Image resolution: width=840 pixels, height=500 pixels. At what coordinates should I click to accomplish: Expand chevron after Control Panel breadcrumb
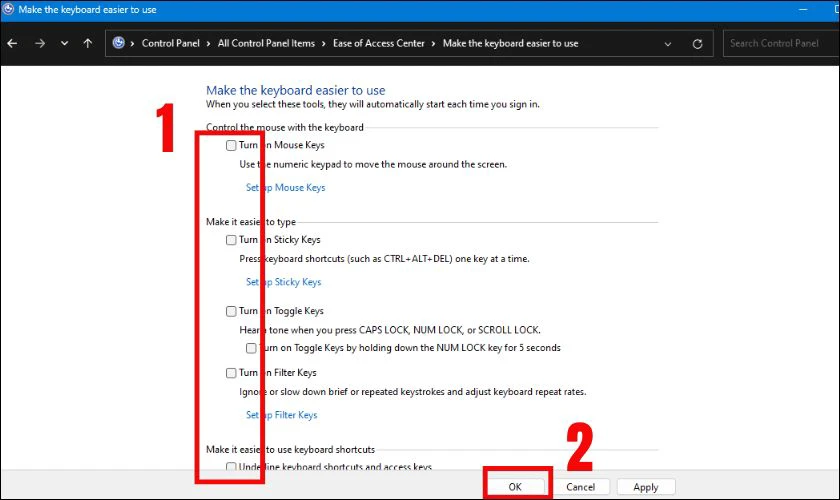[x=208, y=44]
